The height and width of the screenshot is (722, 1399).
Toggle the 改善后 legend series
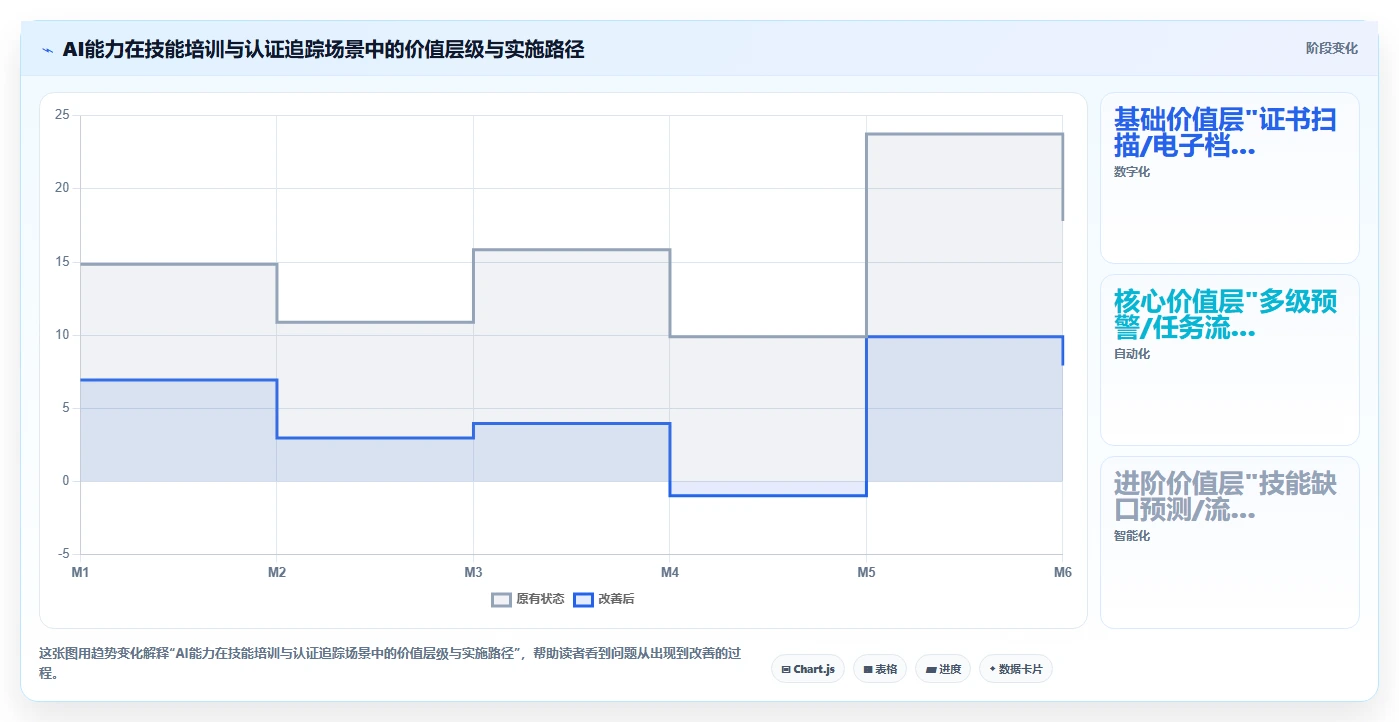(x=604, y=599)
